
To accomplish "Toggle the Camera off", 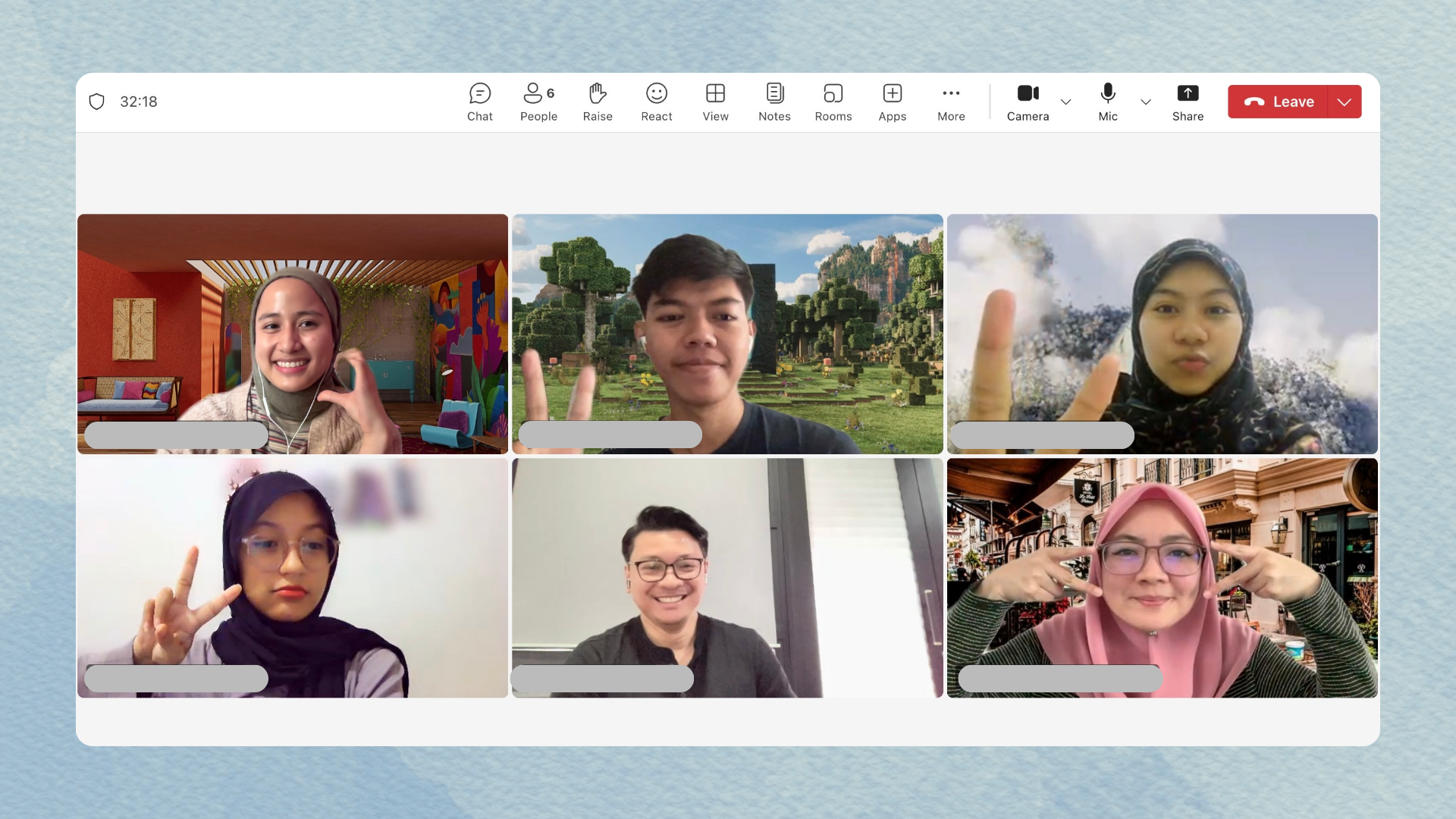I will pos(1028,102).
